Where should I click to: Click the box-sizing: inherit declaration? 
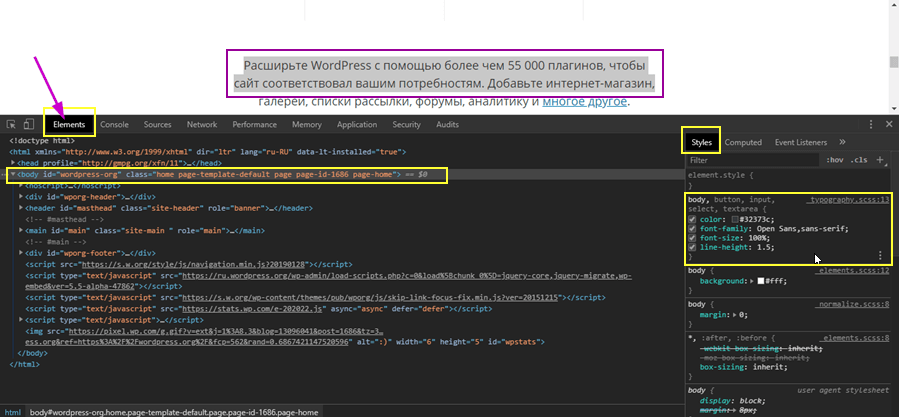(744, 367)
